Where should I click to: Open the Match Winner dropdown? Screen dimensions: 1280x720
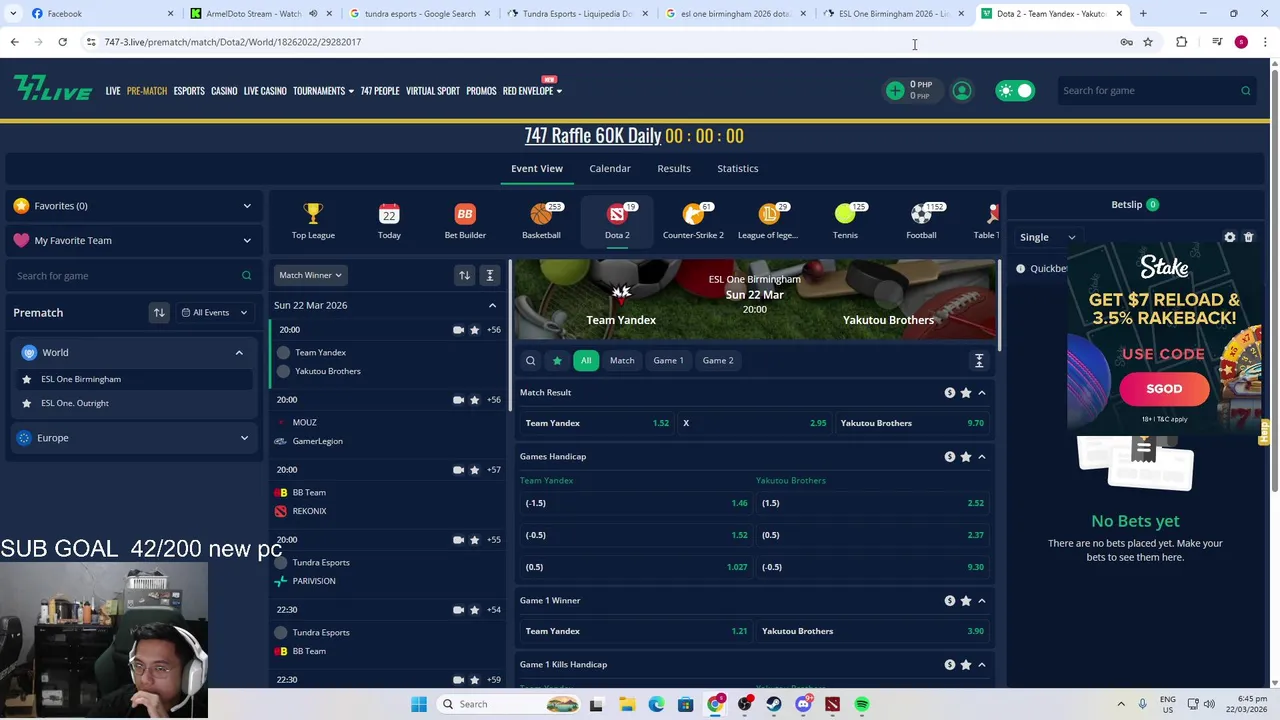310,275
